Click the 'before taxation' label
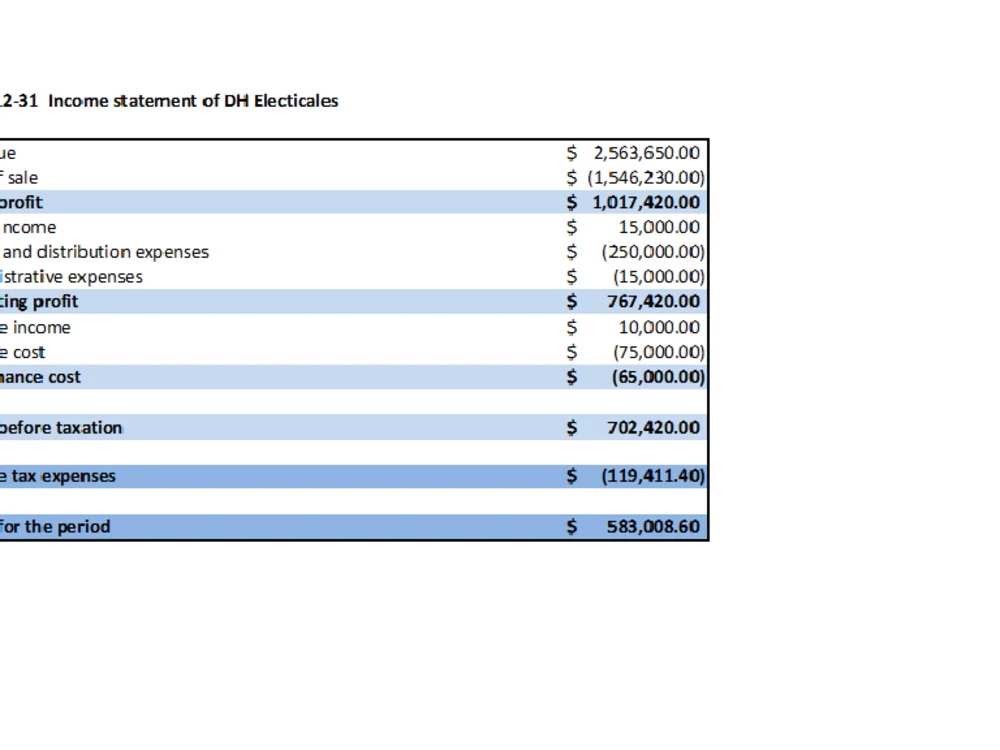 (x=61, y=427)
